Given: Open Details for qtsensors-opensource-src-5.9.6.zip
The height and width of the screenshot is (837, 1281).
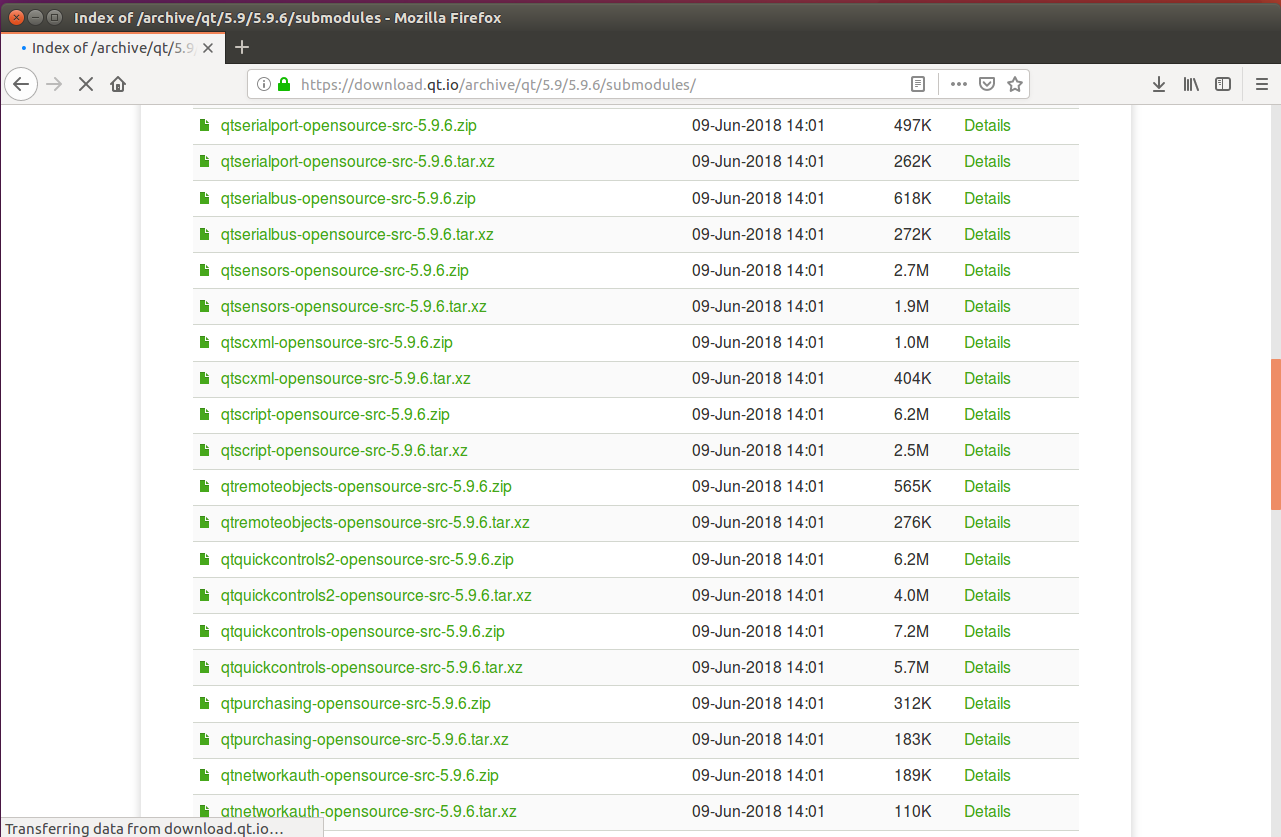Looking at the screenshot, I should [987, 270].
